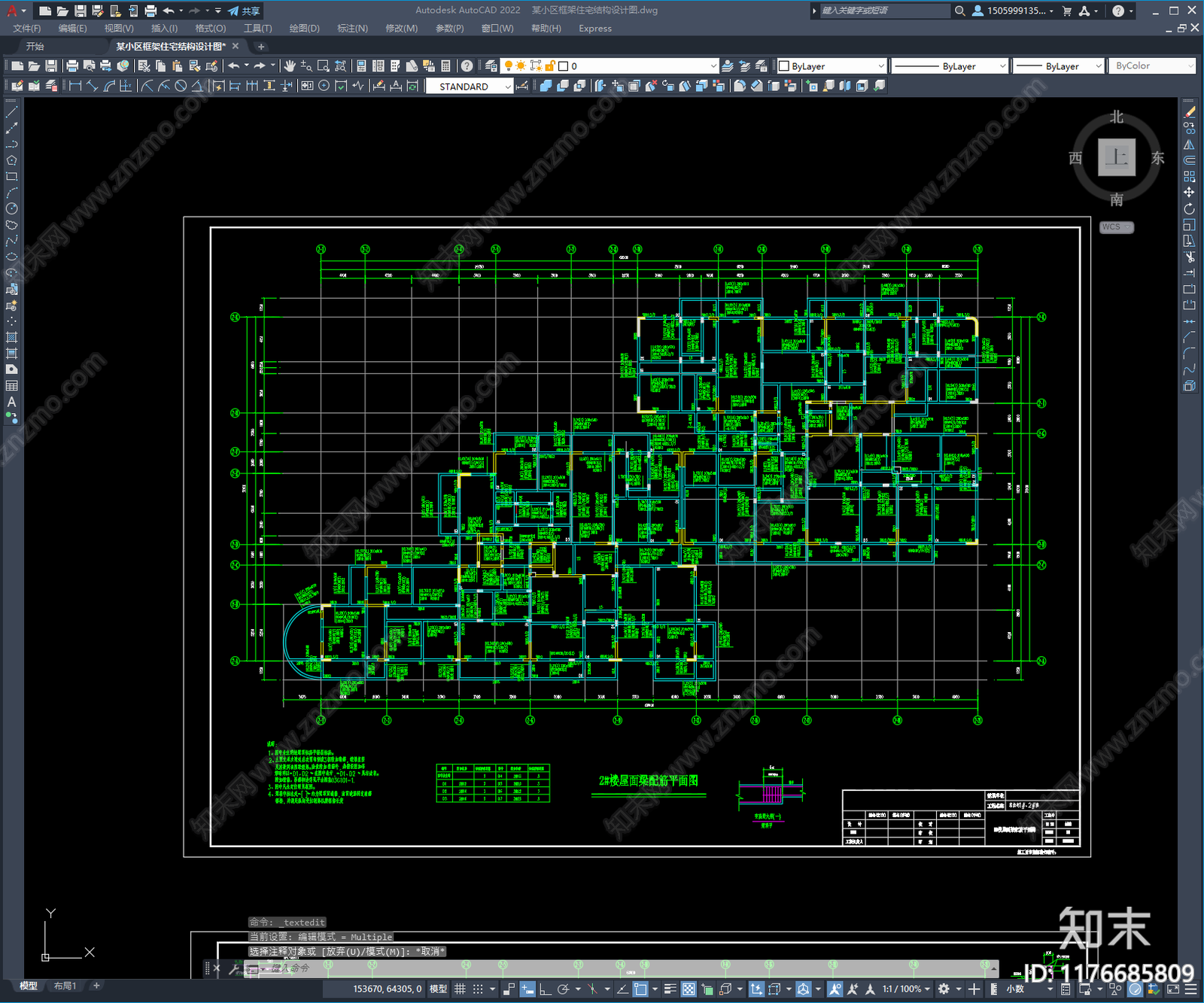The image size is (1204, 1003).
Task: Open the ByLayer linetype dropdown
Action: (1002, 66)
